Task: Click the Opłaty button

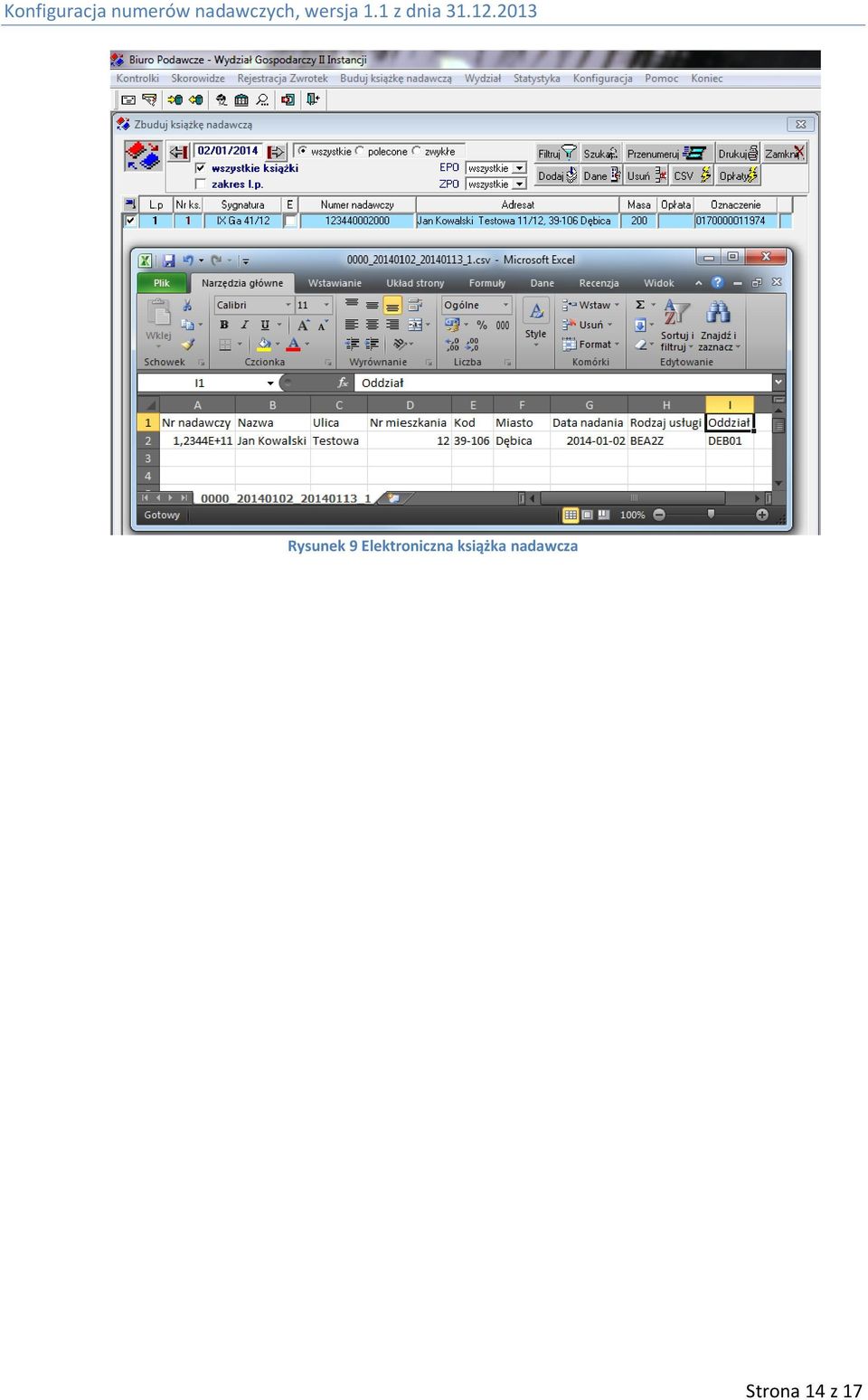Action: tap(738, 175)
